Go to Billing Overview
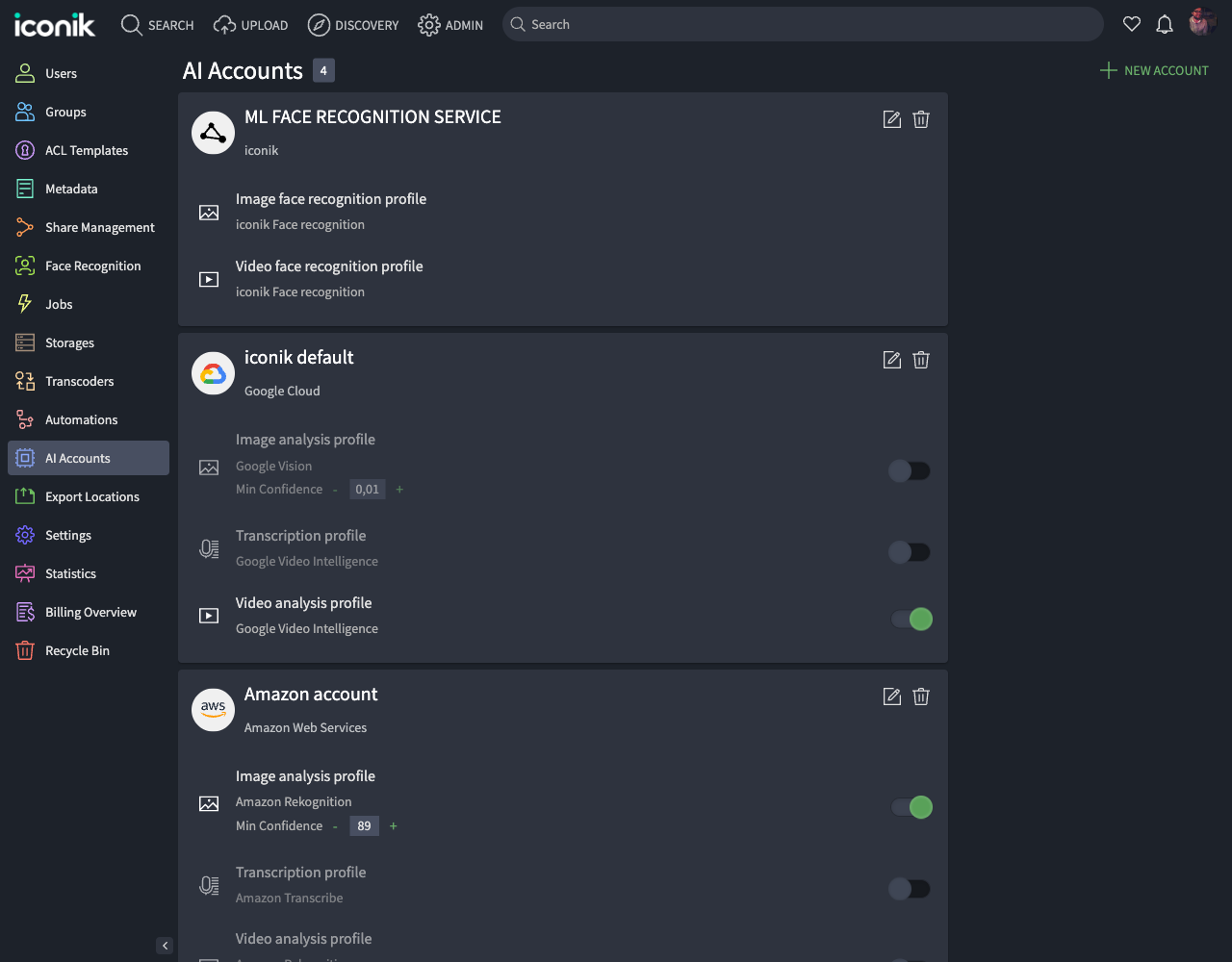The width and height of the screenshot is (1232, 962). [x=90, y=612]
